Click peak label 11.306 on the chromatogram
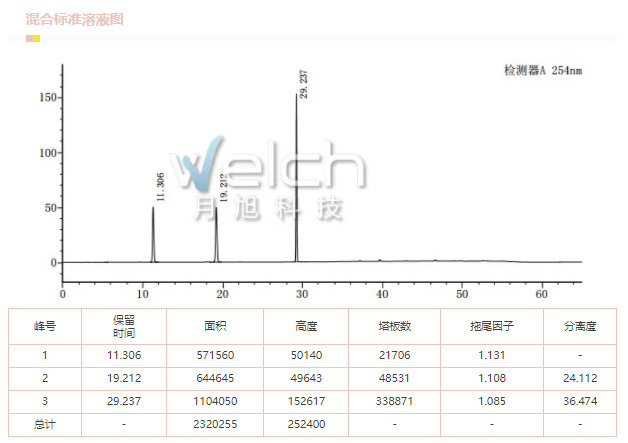The width and height of the screenshot is (628, 443). (x=160, y=187)
